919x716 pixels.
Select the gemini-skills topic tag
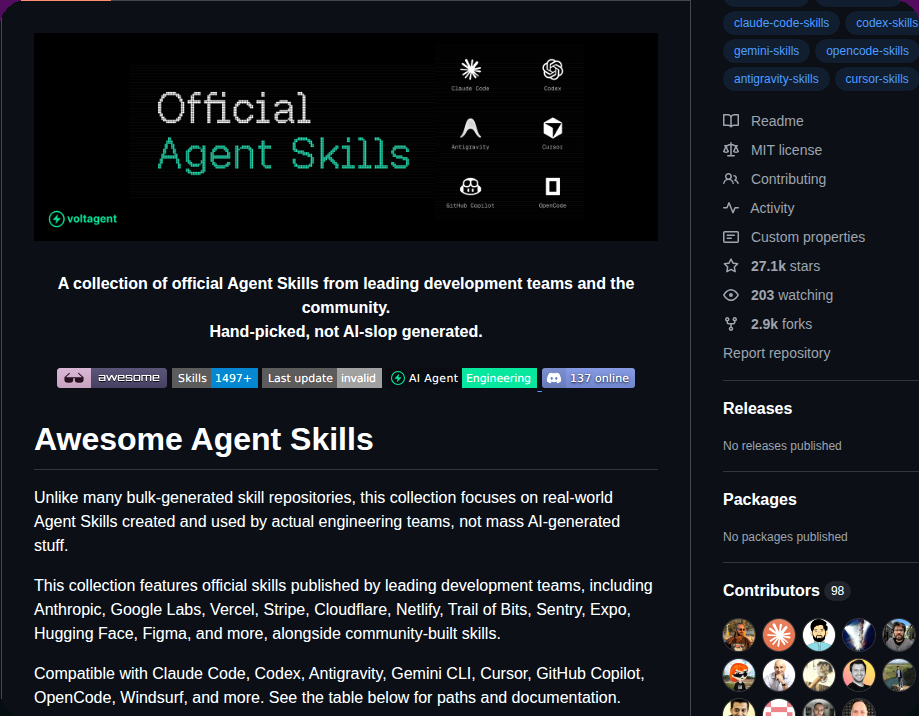point(766,51)
